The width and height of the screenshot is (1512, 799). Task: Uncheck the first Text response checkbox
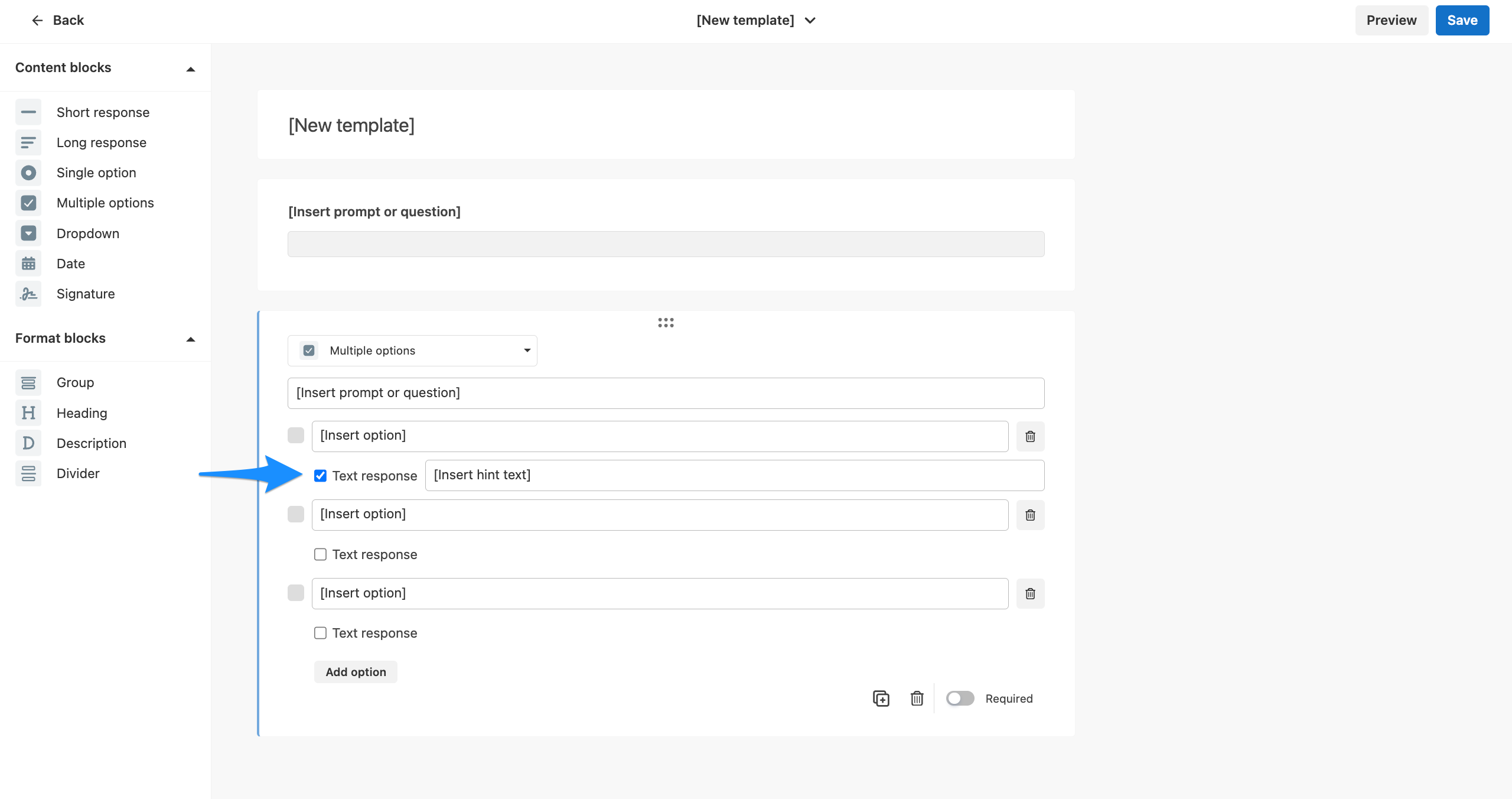[320, 476]
